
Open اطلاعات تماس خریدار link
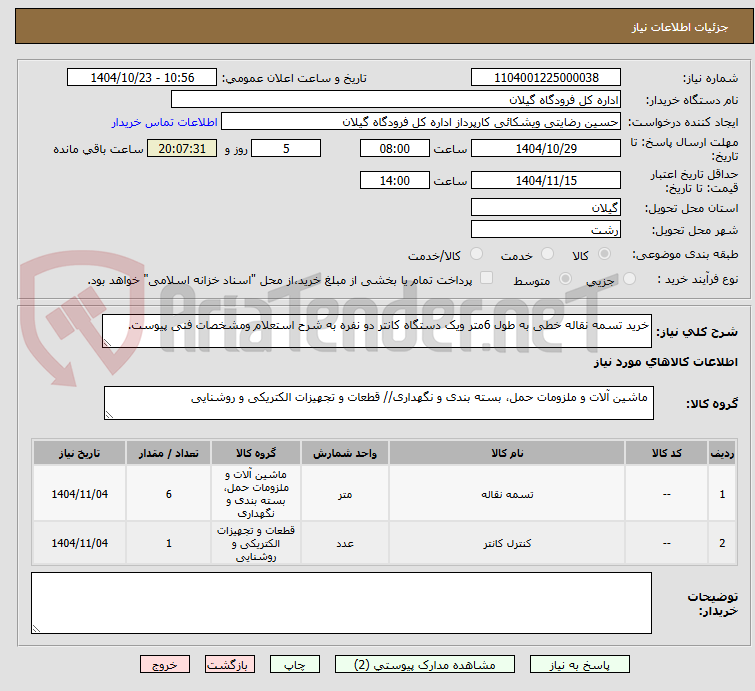(x=165, y=122)
